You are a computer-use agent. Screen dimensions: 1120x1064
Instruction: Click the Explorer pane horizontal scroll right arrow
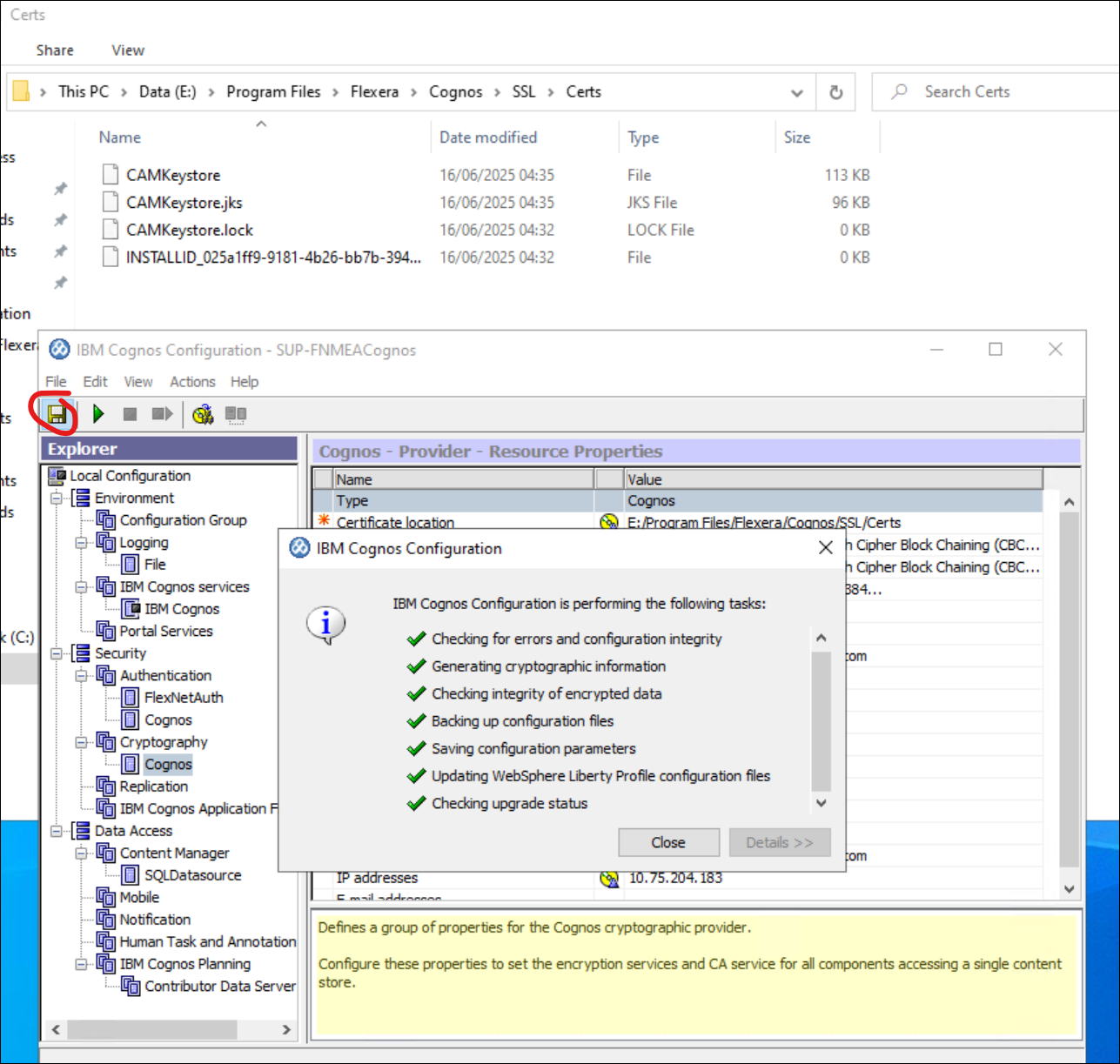click(286, 1030)
